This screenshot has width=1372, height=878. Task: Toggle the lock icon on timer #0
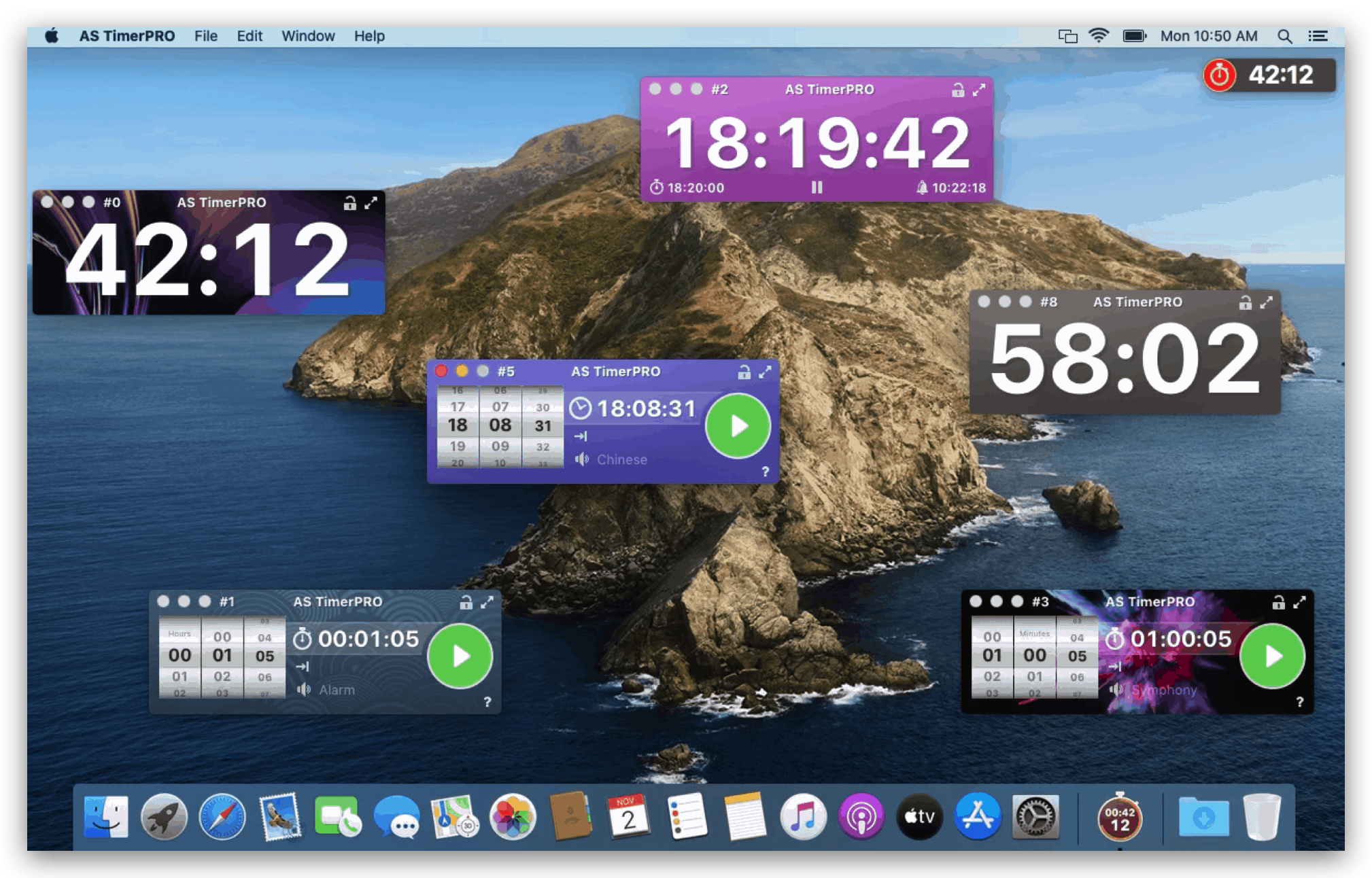click(x=349, y=203)
